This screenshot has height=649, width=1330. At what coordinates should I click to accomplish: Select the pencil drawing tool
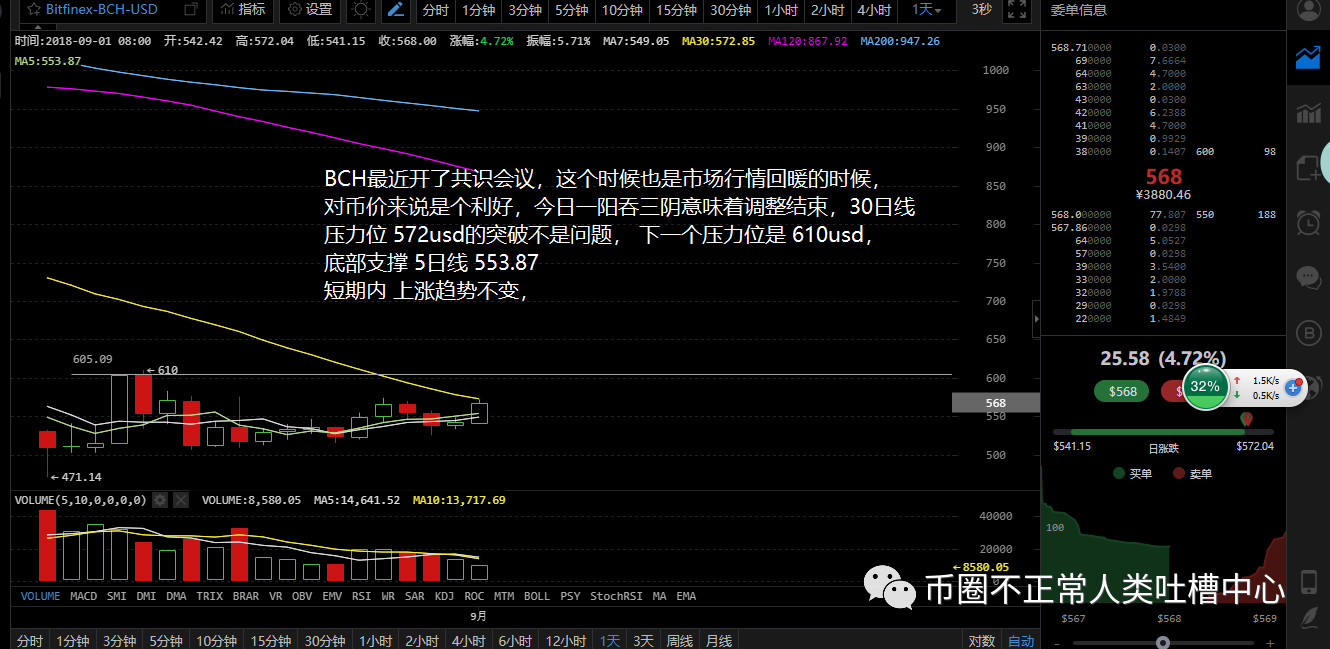pyautogui.click(x=396, y=10)
